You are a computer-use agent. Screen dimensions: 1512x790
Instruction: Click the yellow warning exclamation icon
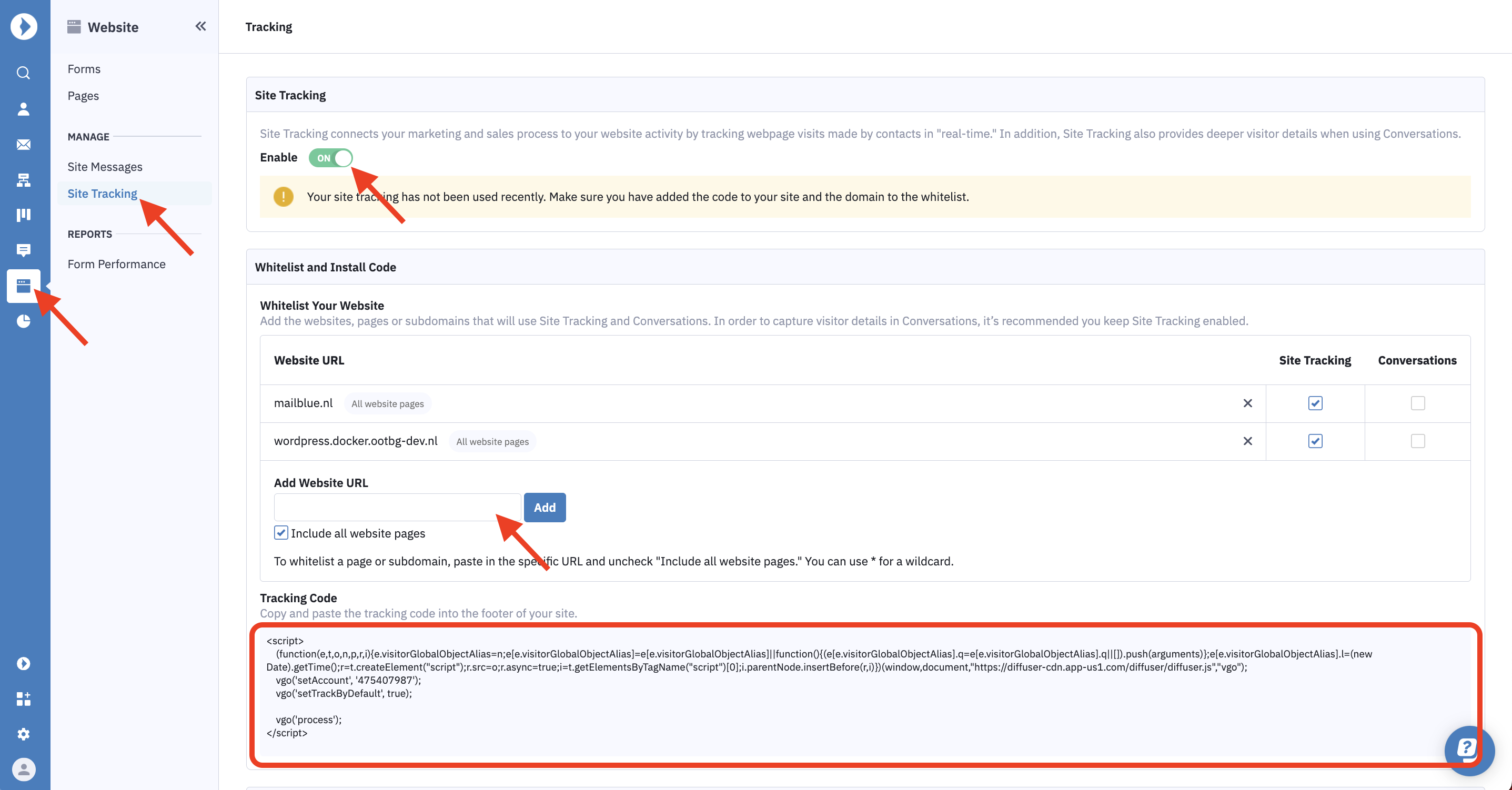(284, 197)
